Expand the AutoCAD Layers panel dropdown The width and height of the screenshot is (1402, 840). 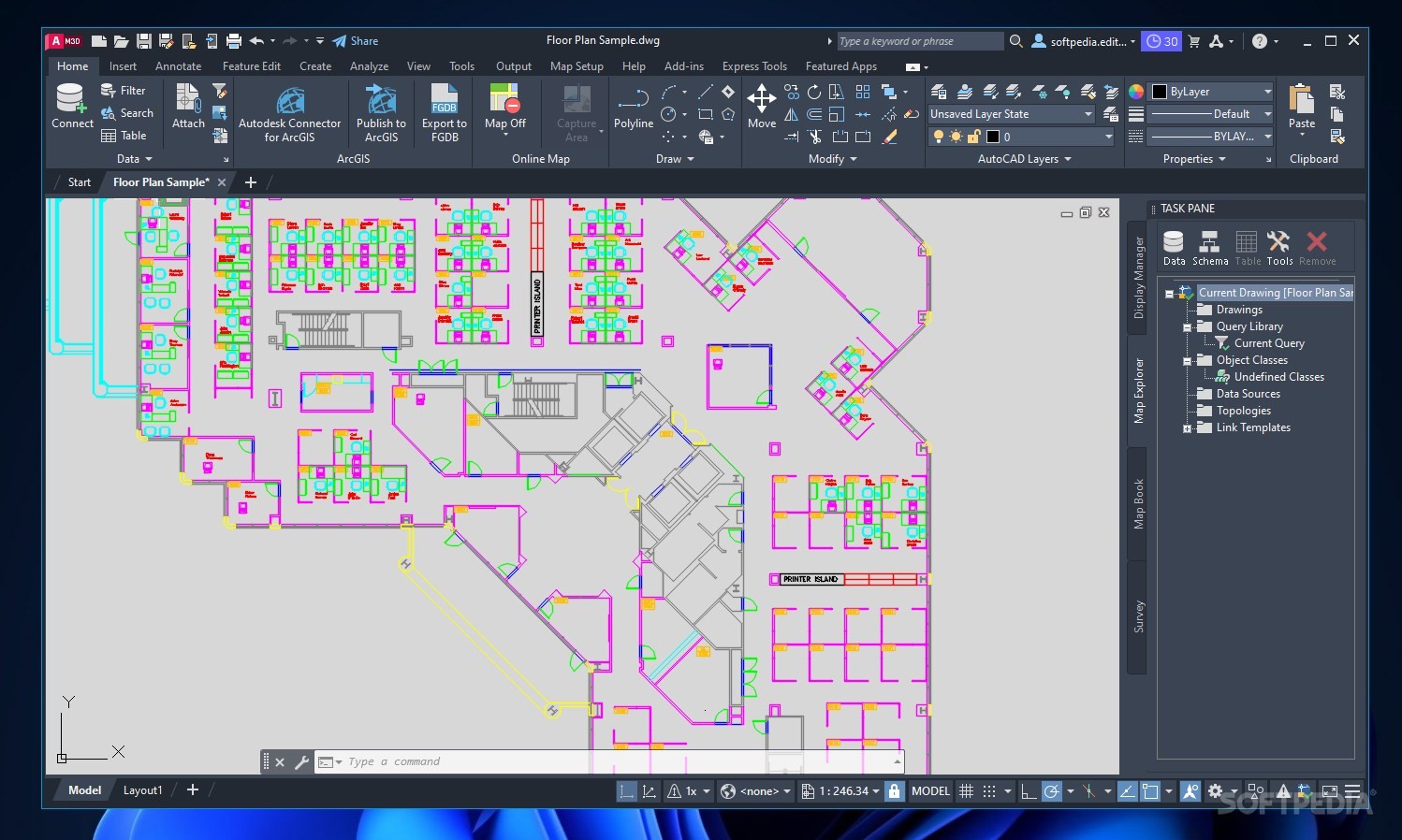point(1024,159)
